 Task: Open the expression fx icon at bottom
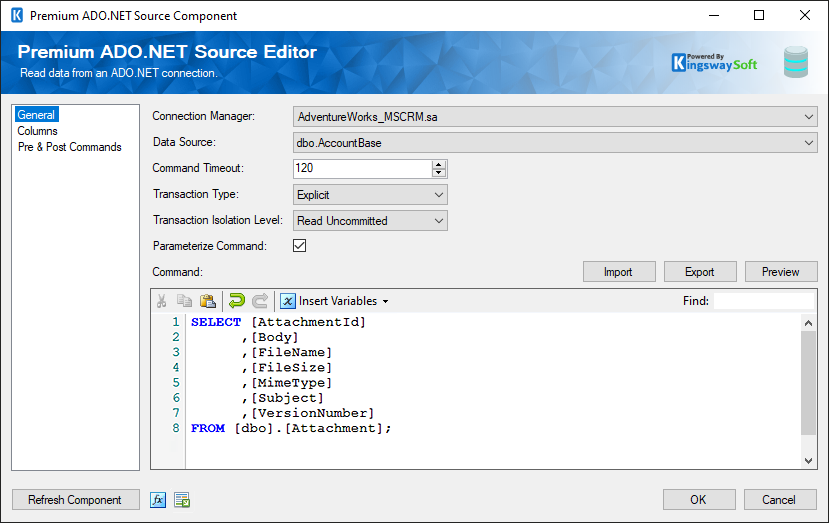(x=158, y=500)
